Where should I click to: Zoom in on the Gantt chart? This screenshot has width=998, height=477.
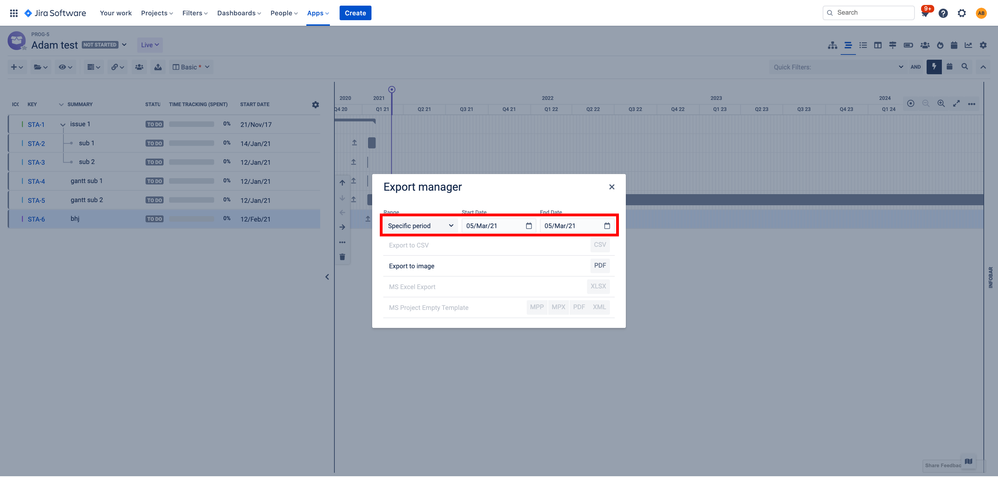pyautogui.click(x=941, y=103)
